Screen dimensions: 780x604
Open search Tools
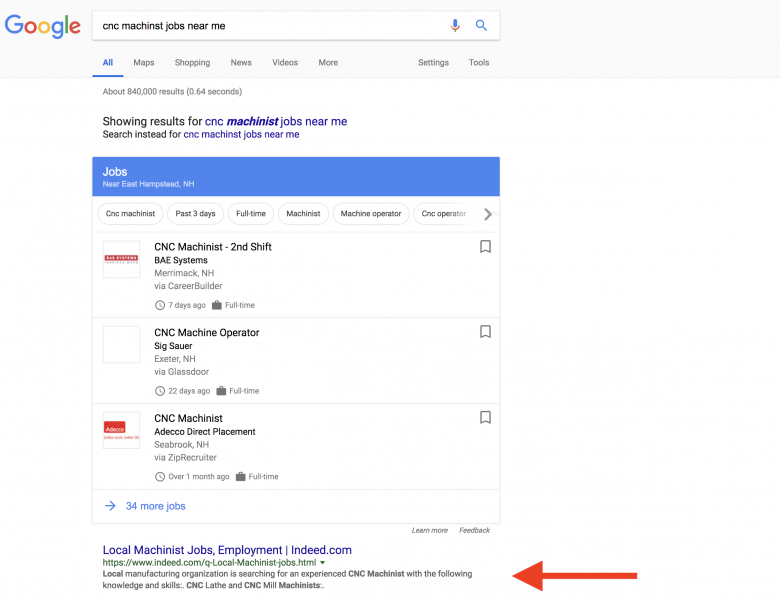[479, 63]
